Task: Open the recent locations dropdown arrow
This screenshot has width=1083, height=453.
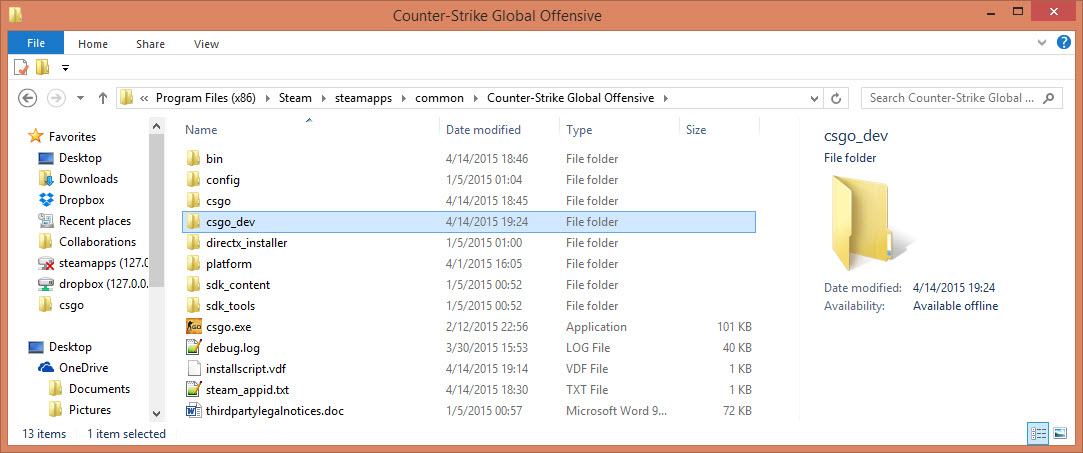Action: (x=80, y=98)
